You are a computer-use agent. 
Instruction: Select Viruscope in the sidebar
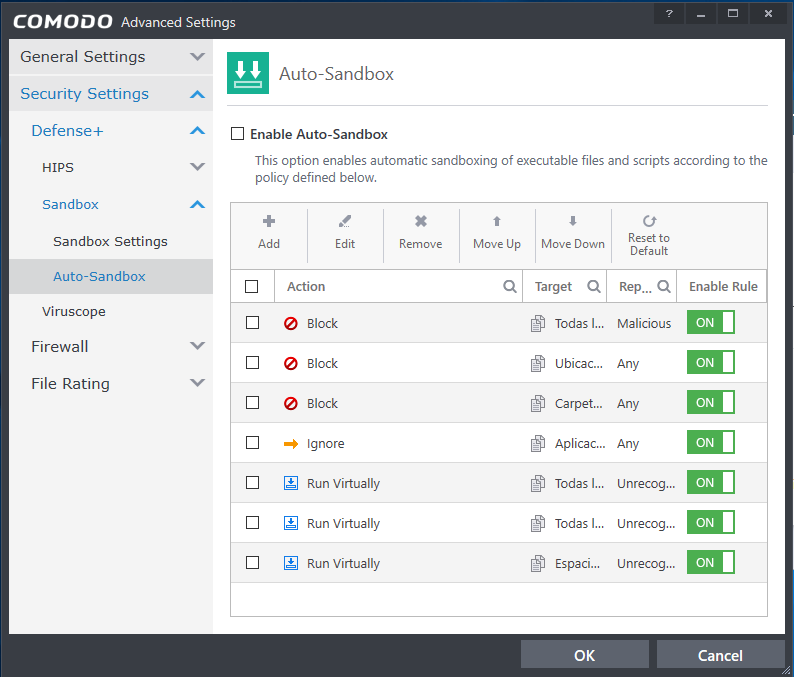coord(74,312)
